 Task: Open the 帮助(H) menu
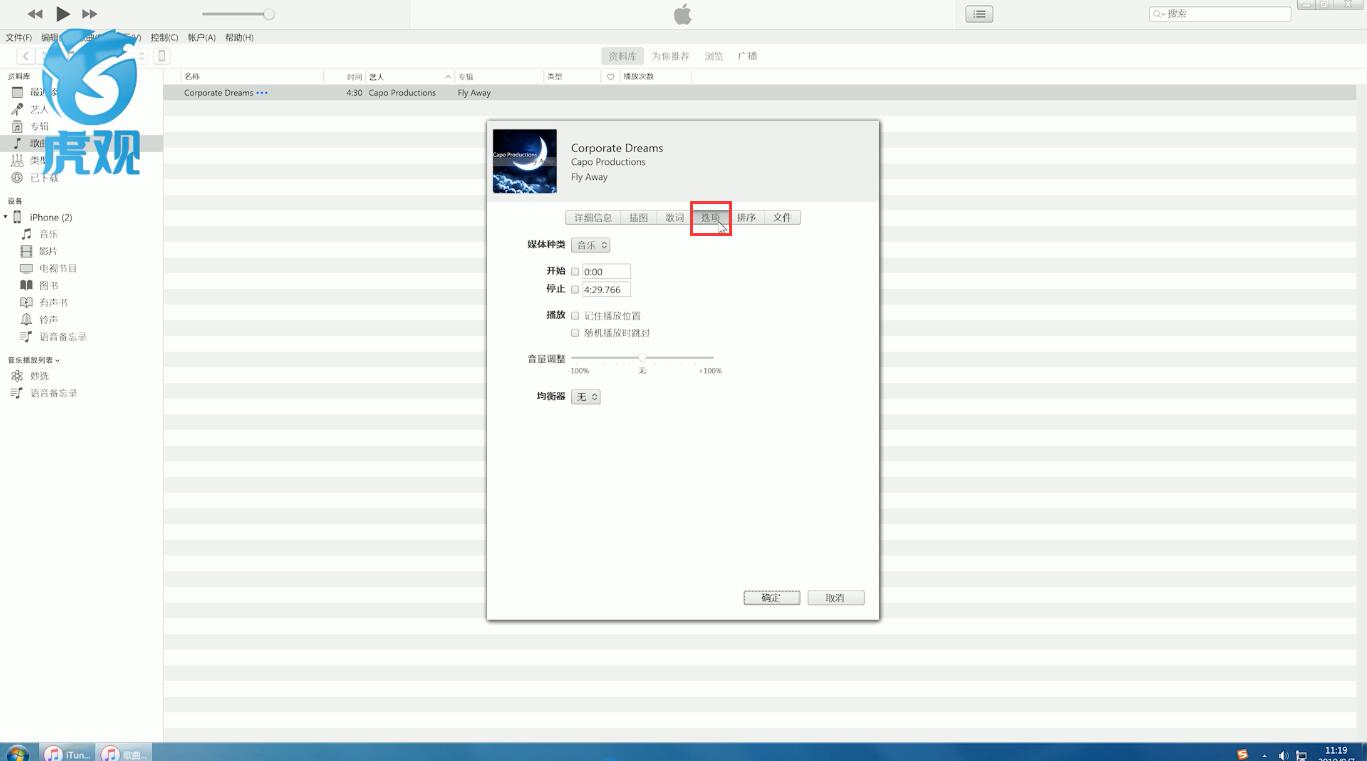point(239,37)
